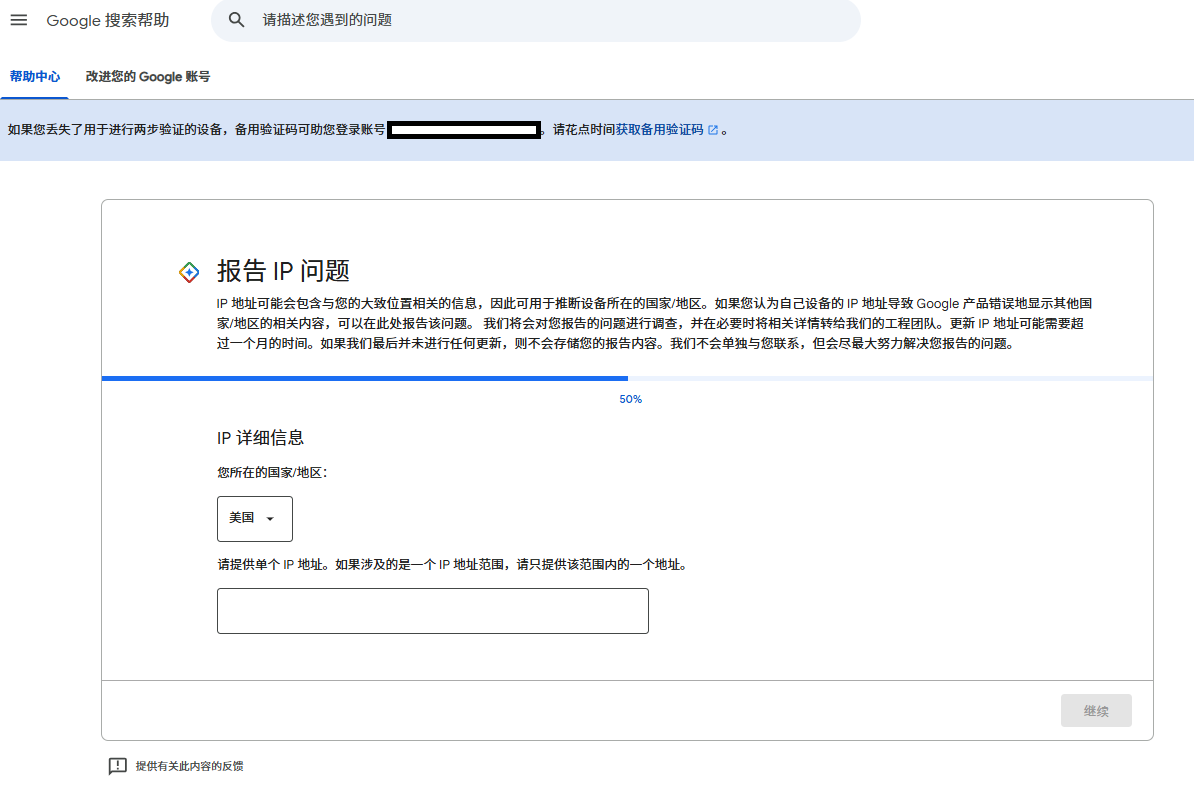The image size is (1194, 789).
Task: Click the 报告 IP 问题 heading
Action: (x=283, y=271)
